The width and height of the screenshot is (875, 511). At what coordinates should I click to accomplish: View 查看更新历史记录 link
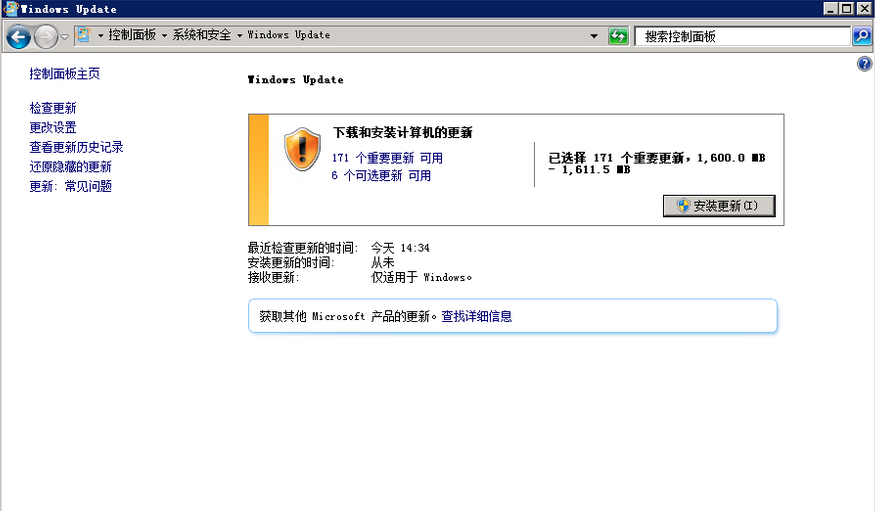tap(76, 147)
